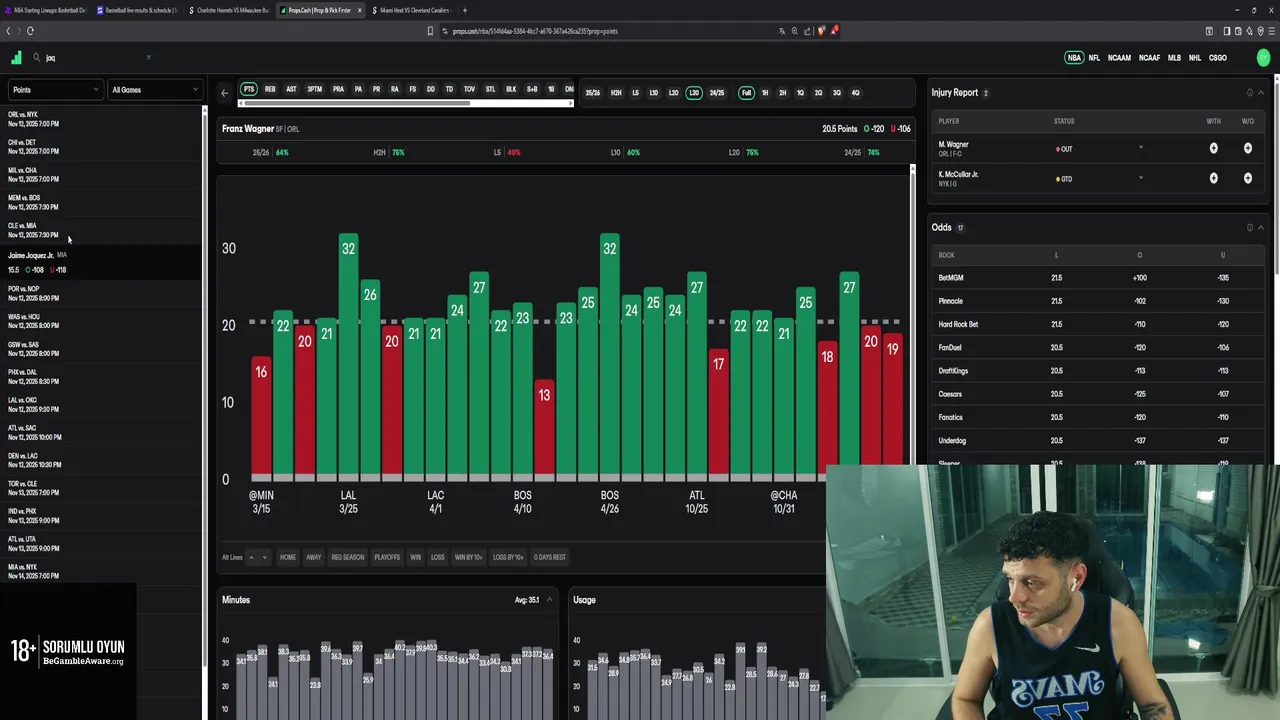Viewport: 1280px width, 720px height.
Task: Click the REG SEASON filter button
Action: (x=348, y=557)
